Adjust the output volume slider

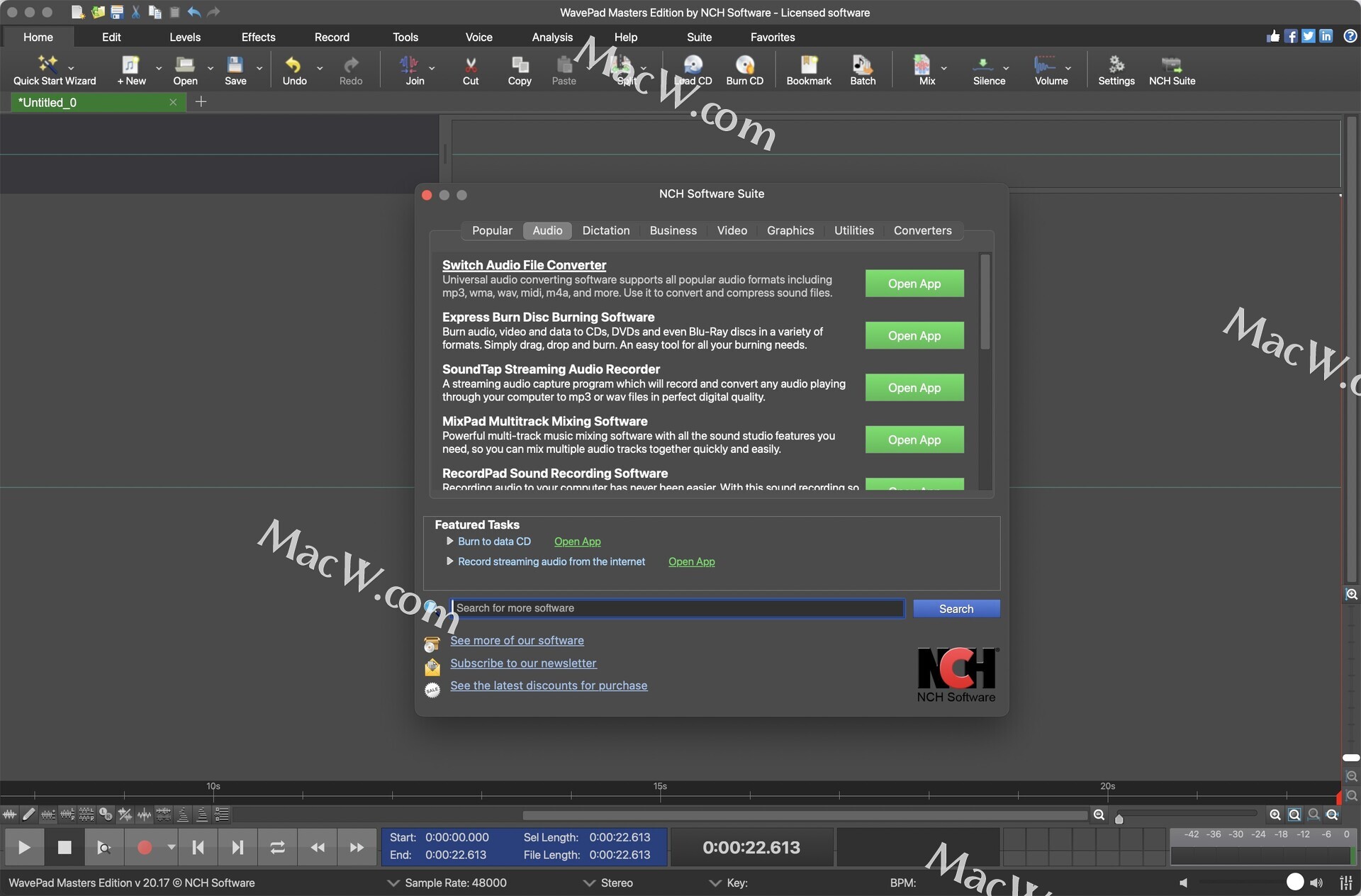point(1294,882)
